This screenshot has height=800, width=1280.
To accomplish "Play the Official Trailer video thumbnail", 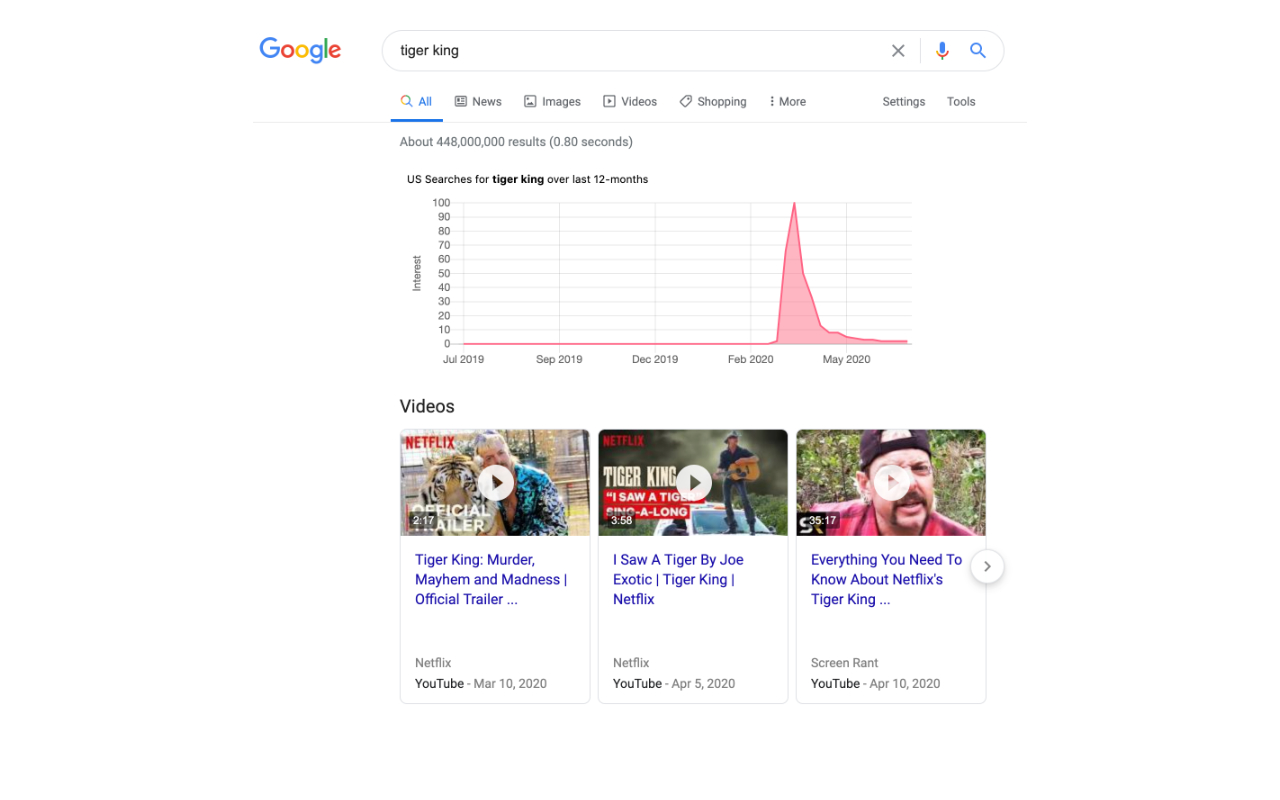I will (495, 483).
